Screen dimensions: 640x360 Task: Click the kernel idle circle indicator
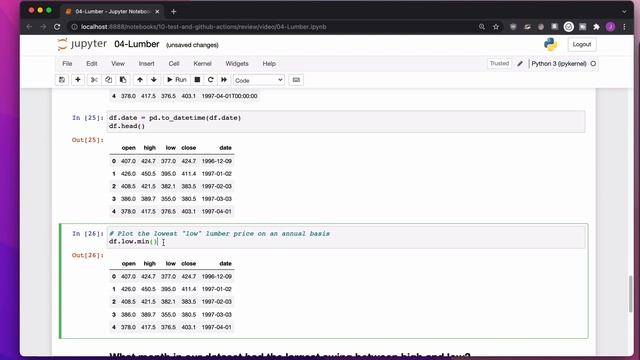click(x=593, y=64)
